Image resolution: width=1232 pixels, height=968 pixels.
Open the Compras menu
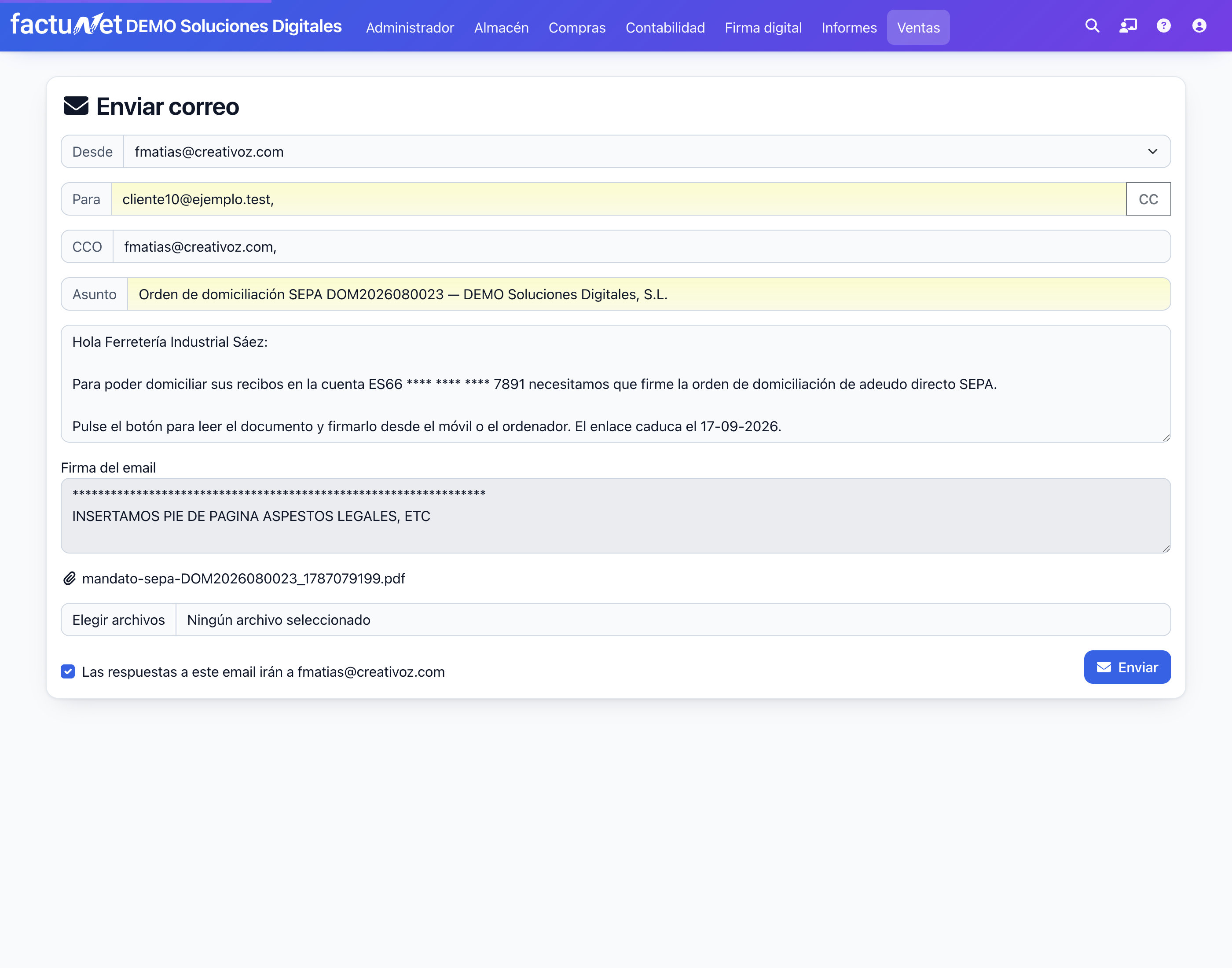pyautogui.click(x=577, y=27)
